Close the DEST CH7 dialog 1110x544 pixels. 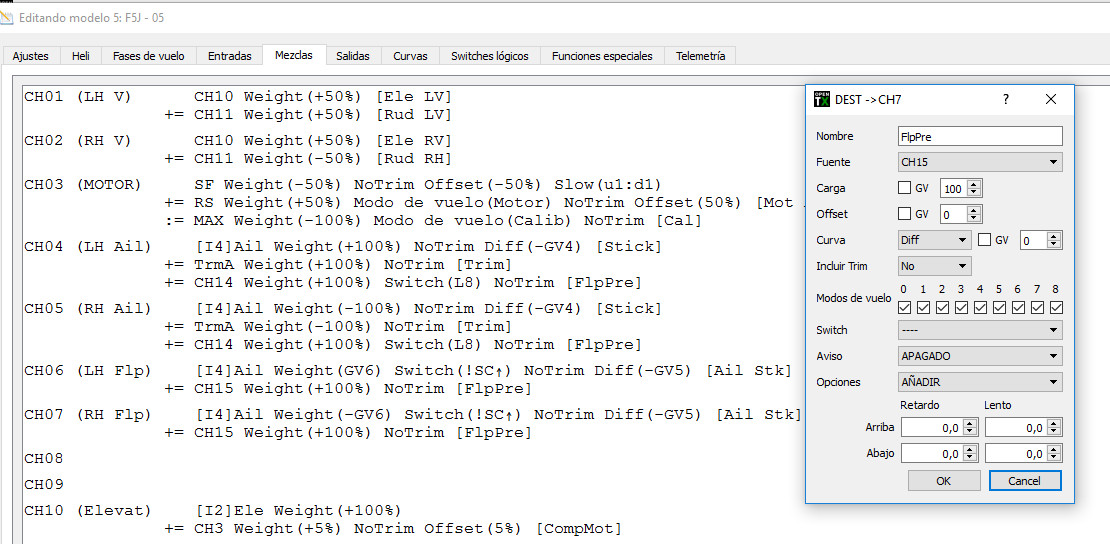pos(1051,99)
